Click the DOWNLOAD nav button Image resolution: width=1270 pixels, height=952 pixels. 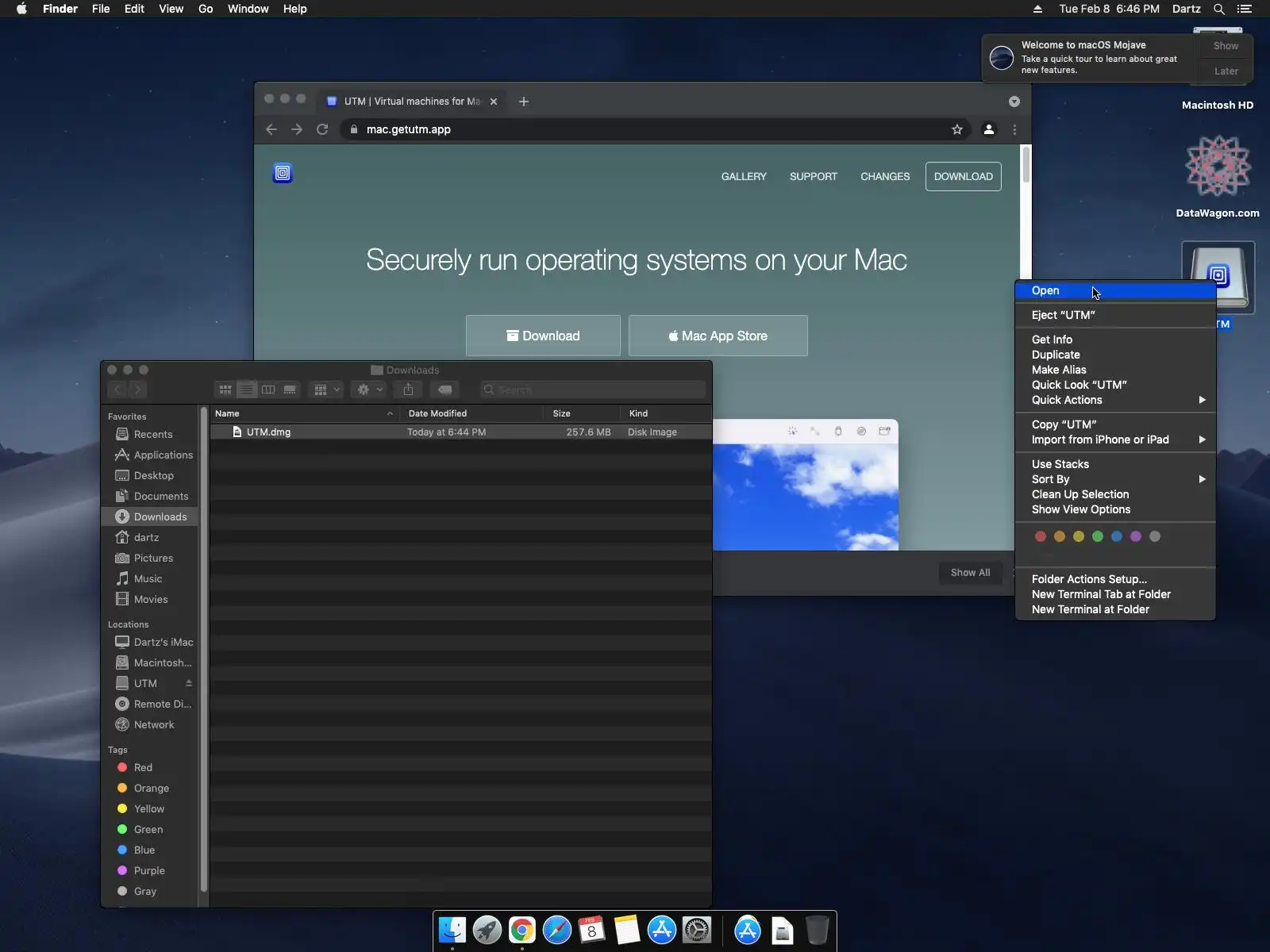point(964,176)
